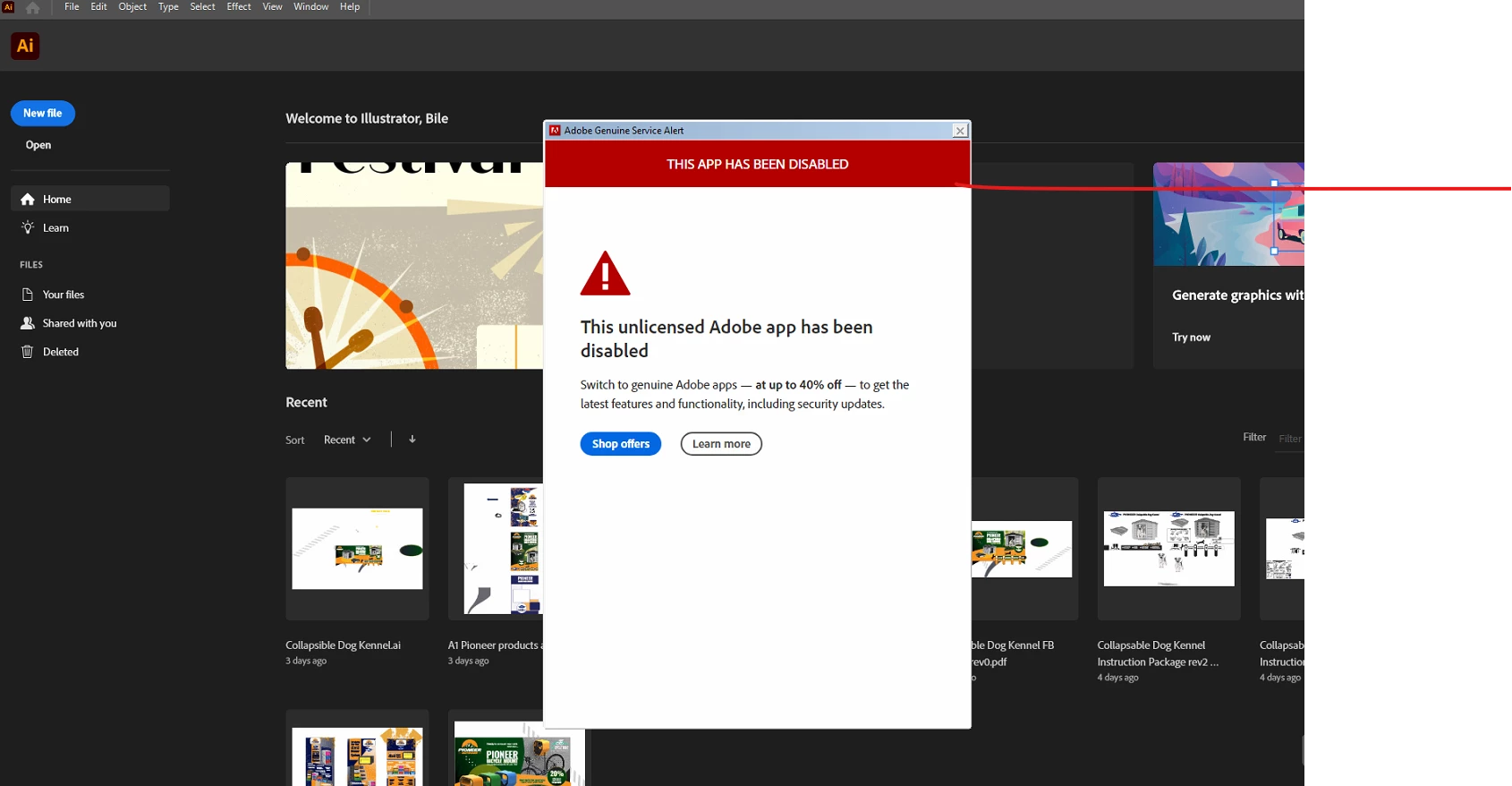
Task: Click the home icon in the menu bar
Action: click(x=33, y=8)
